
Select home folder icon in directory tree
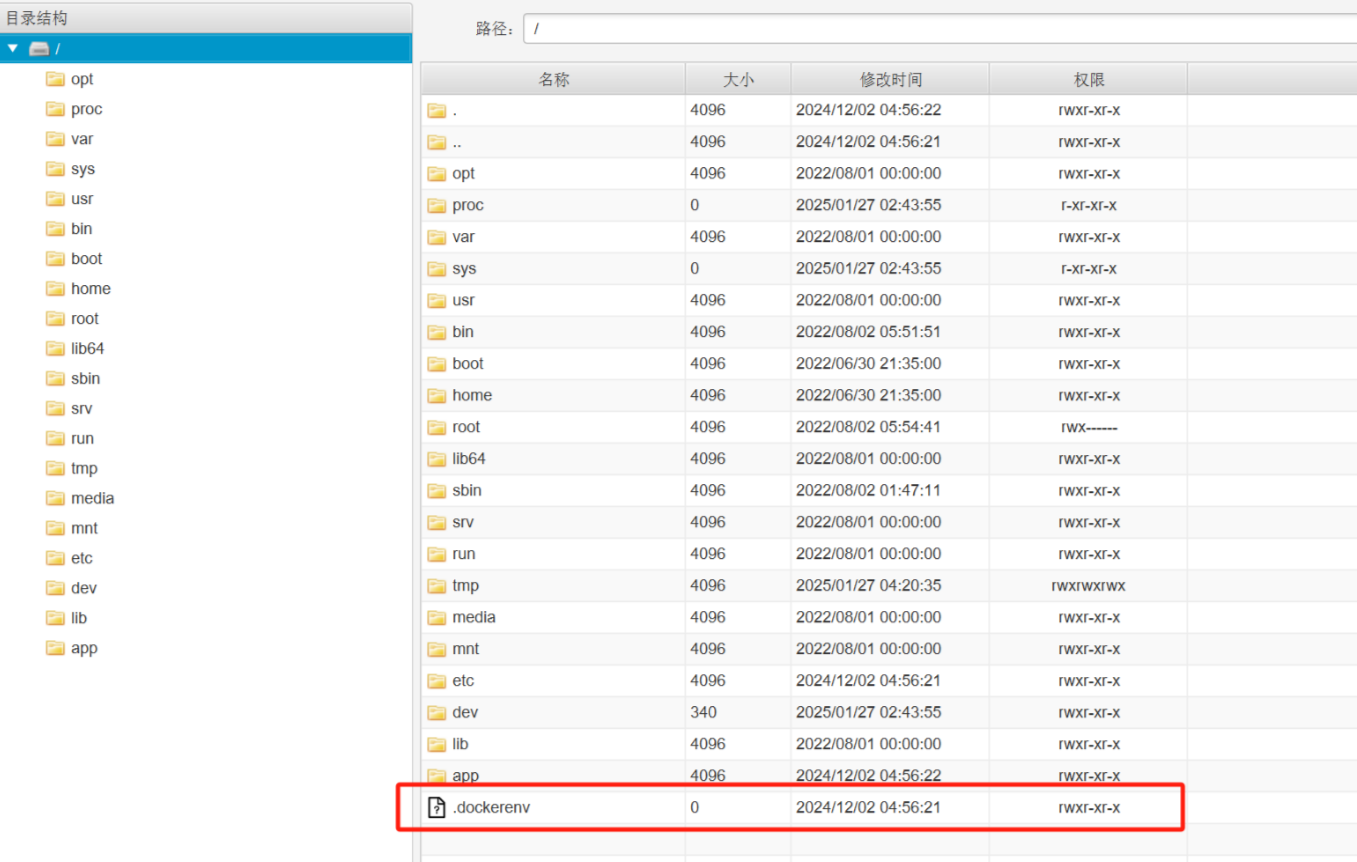click(55, 288)
